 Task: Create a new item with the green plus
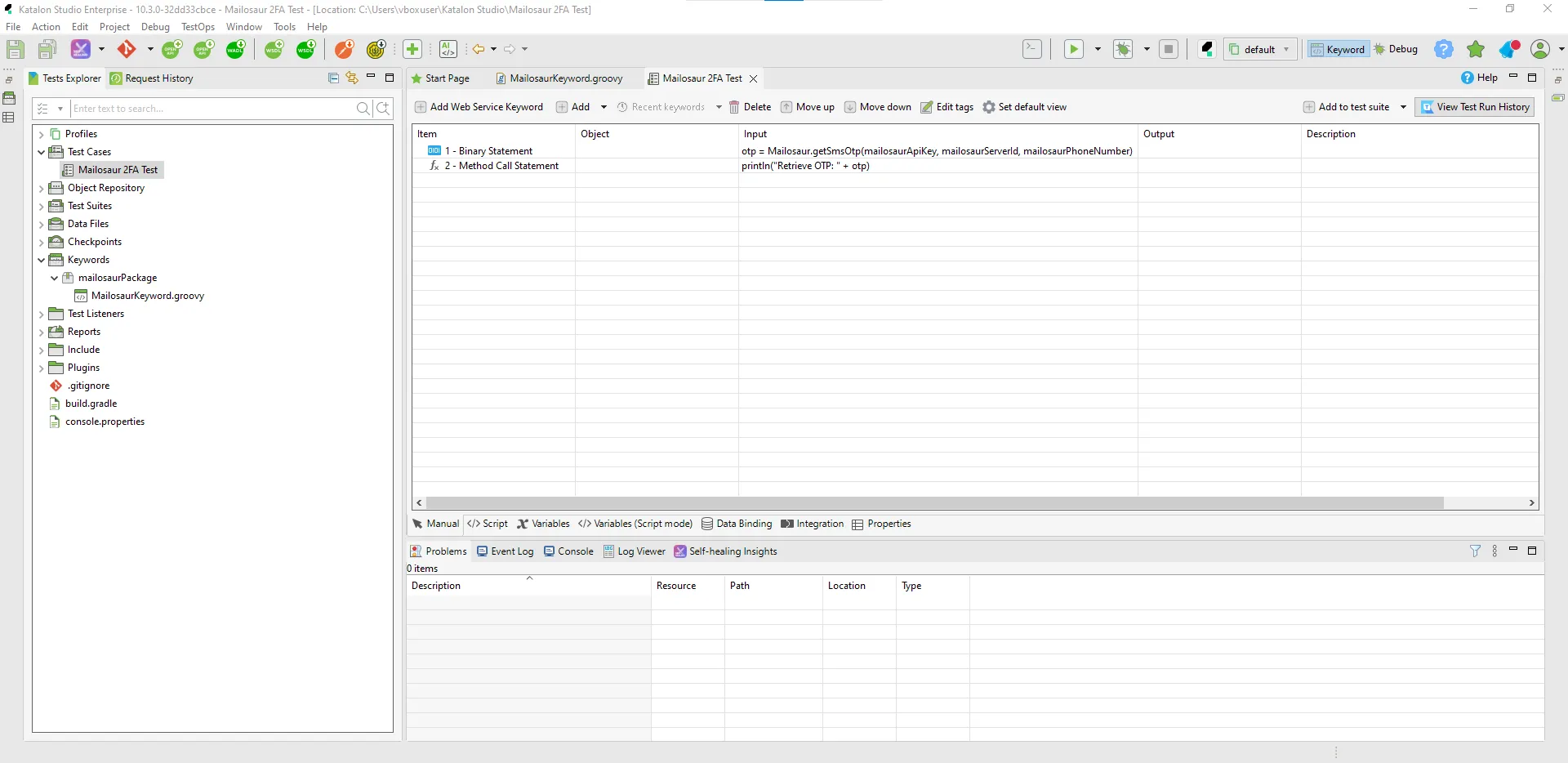(x=412, y=49)
